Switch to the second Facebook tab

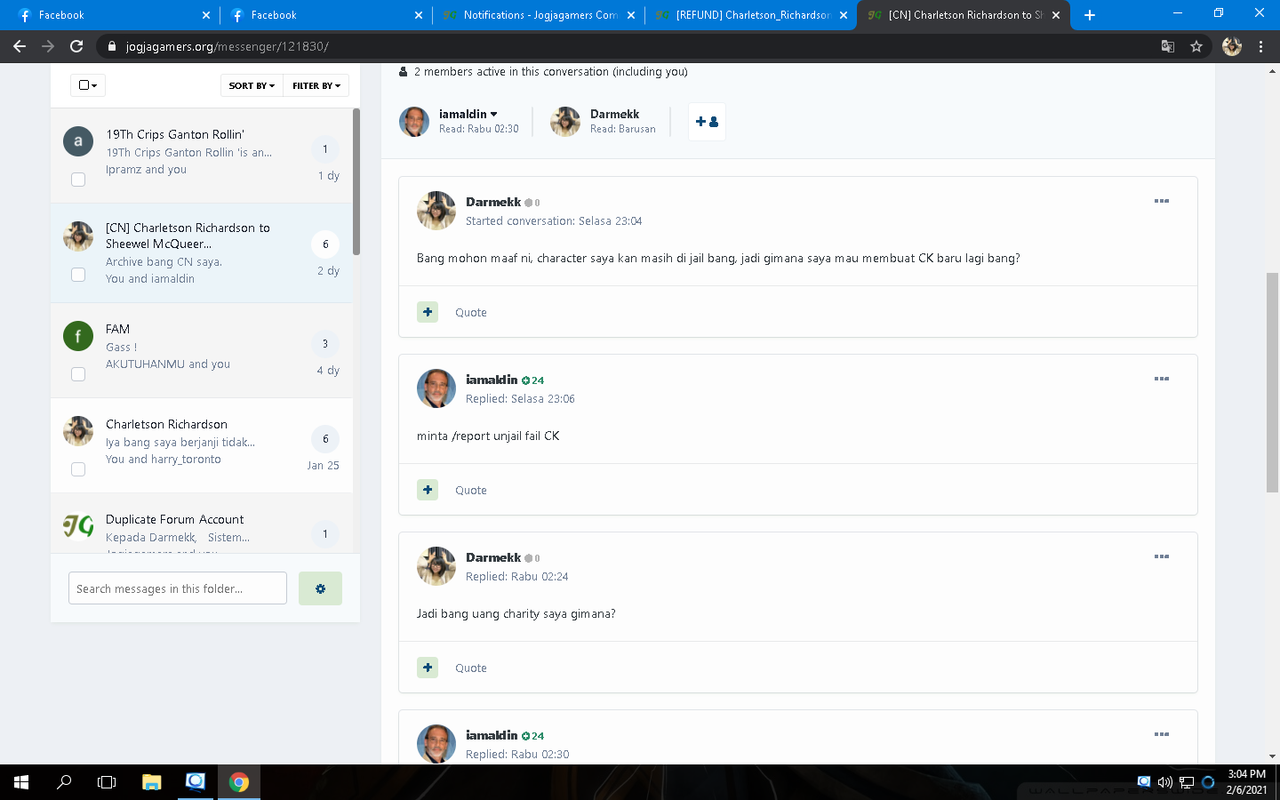327,15
